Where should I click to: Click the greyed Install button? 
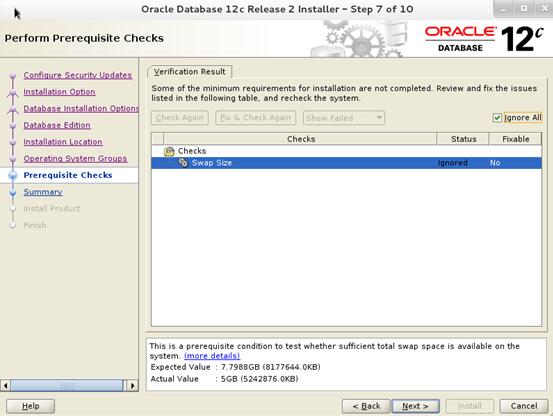(469, 406)
